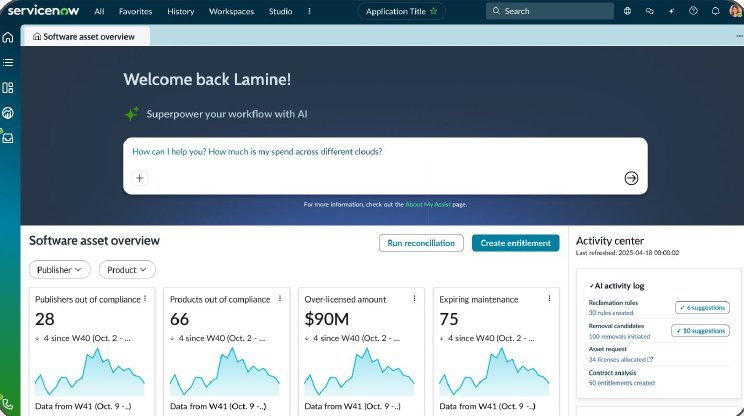Open the About My Assist link
744x416 pixels.
[428, 204]
